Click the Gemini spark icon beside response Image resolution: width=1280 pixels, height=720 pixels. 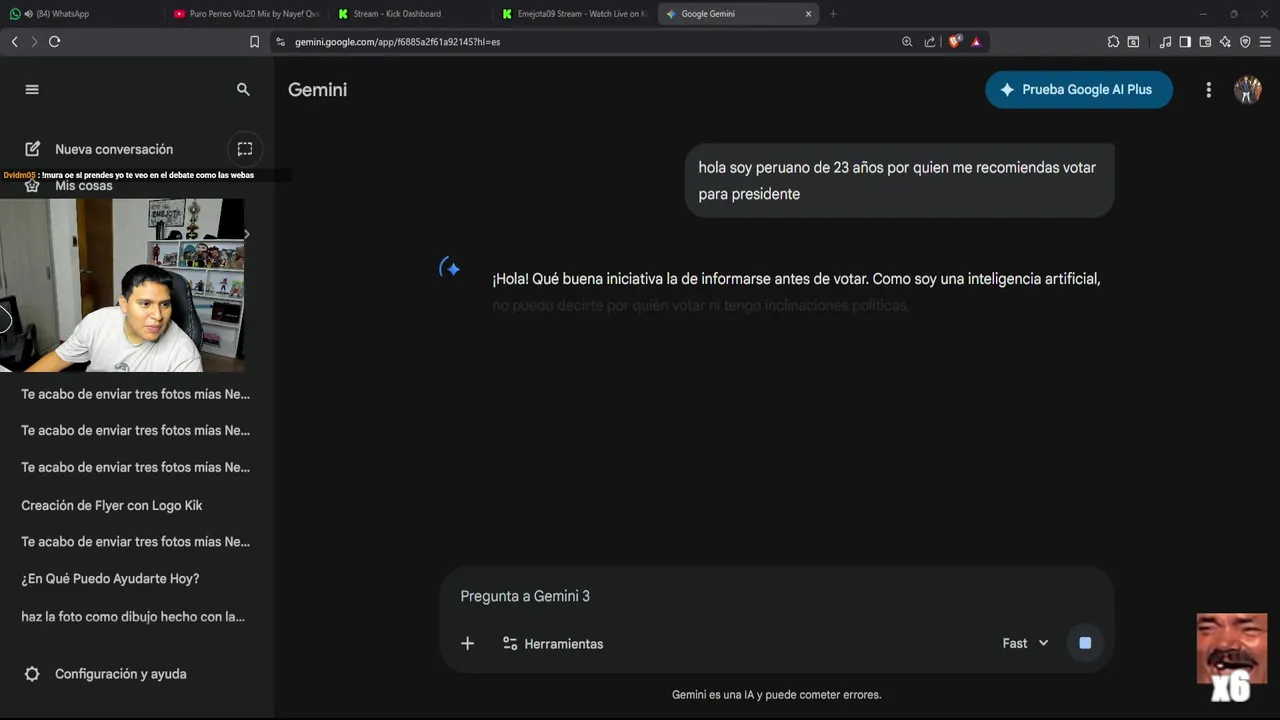(451, 268)
